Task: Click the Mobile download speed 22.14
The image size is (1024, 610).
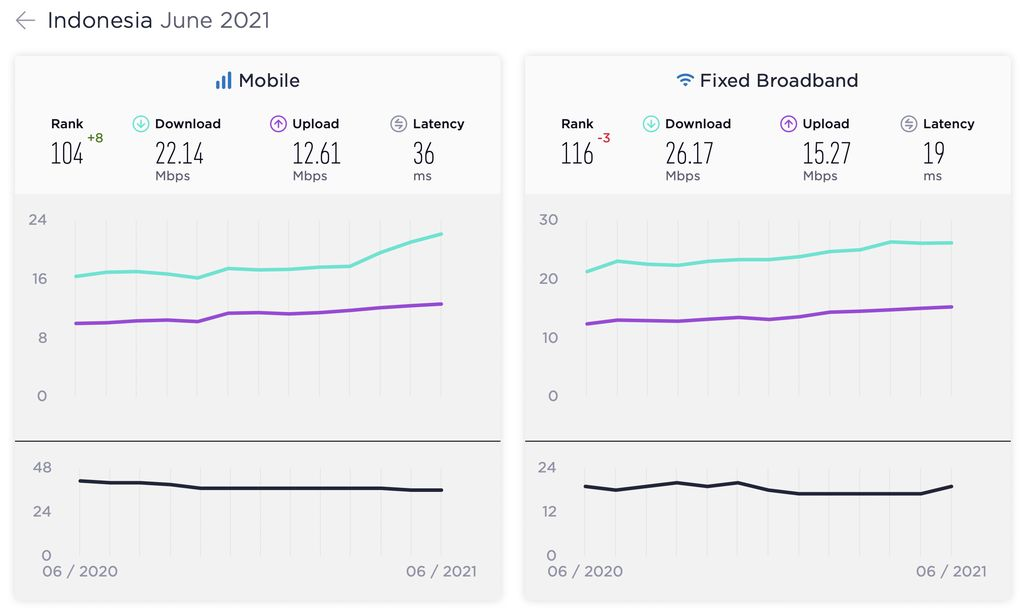Action: [x=179, y=153]
